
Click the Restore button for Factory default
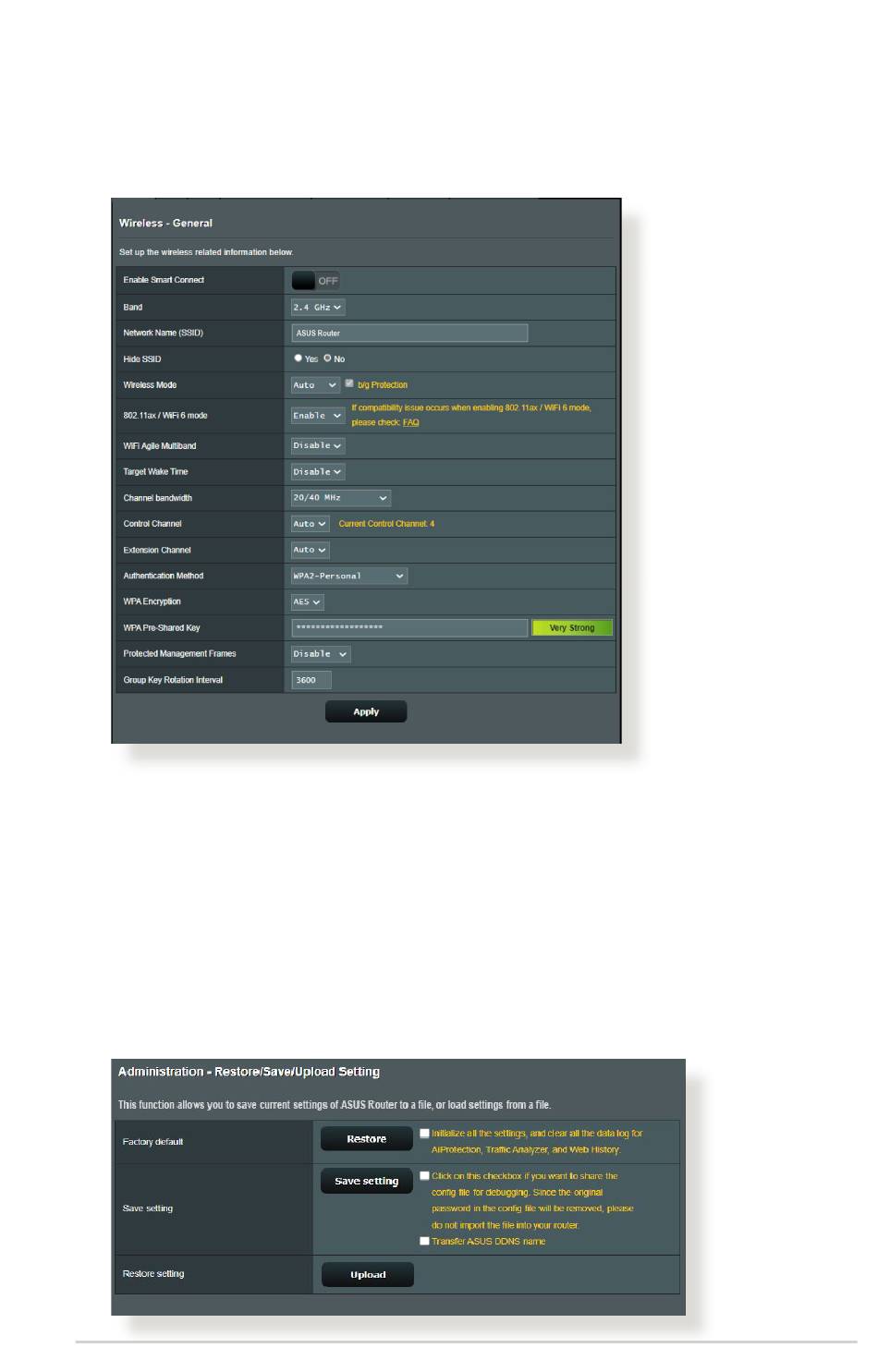pyautogui.click(x=367, y=1139)
